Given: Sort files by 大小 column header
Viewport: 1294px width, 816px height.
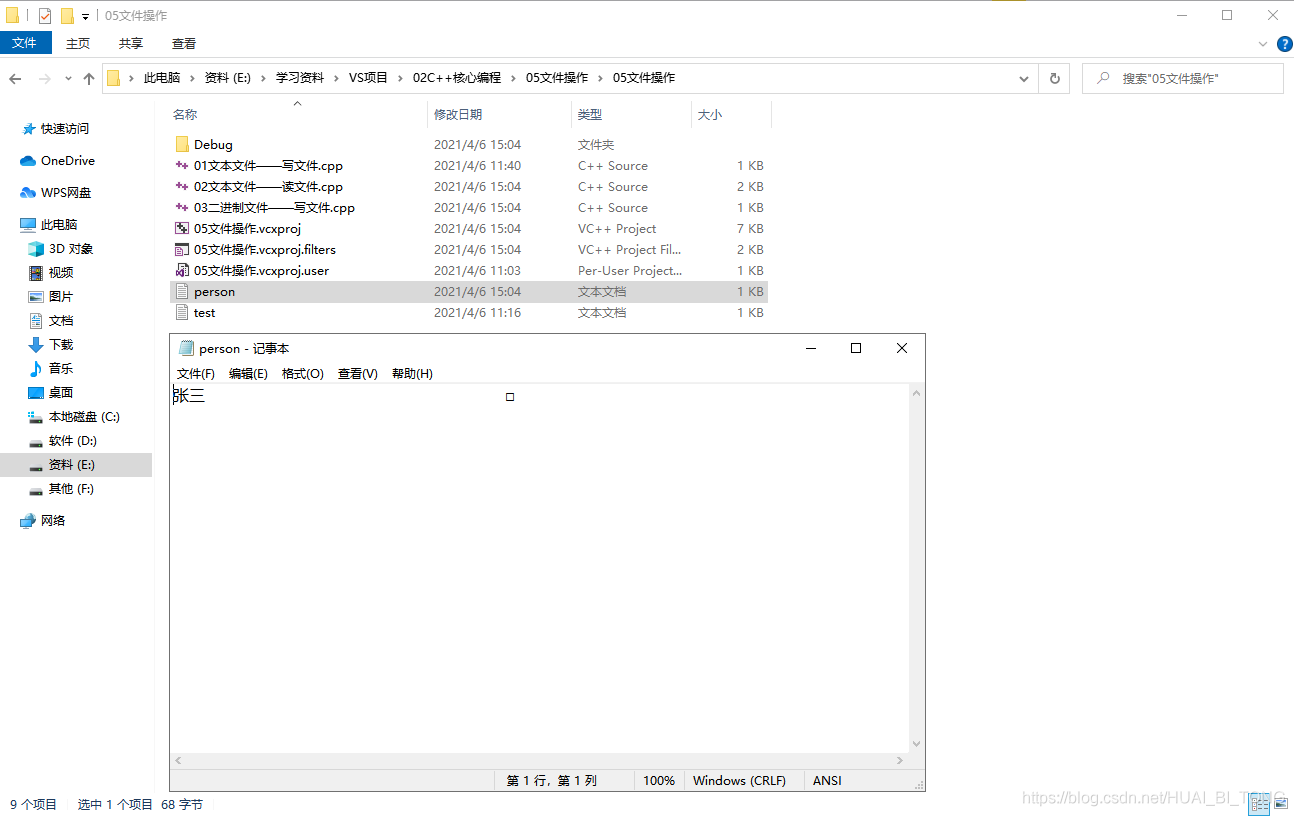Looking at the screenshot, I should (731, 115).
